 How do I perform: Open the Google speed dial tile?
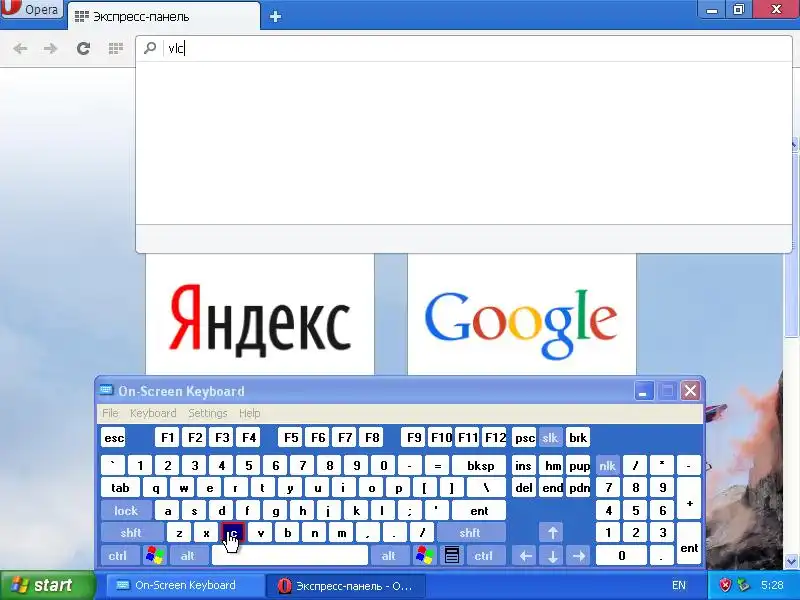tap(522, 315)
